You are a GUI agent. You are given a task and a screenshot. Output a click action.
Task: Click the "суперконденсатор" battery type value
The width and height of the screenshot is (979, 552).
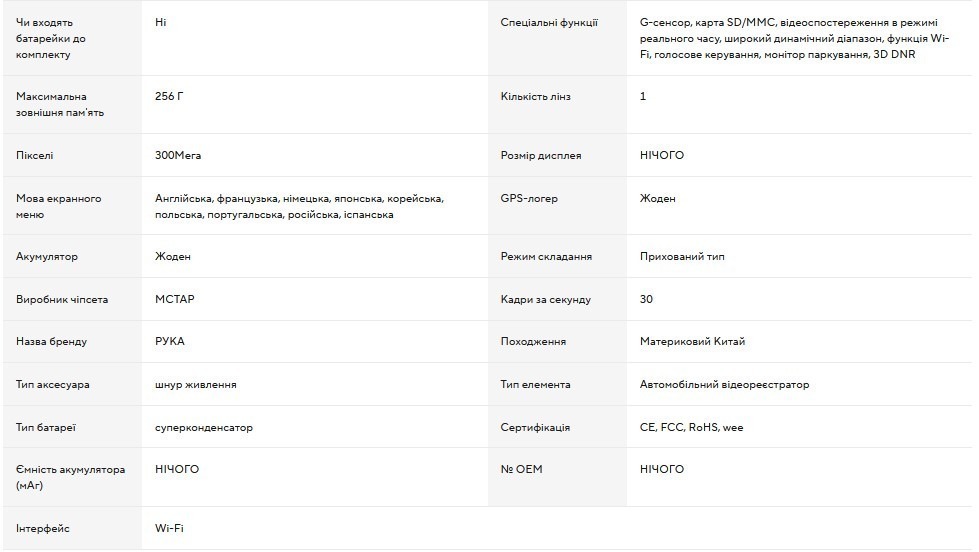click(204, 427)
